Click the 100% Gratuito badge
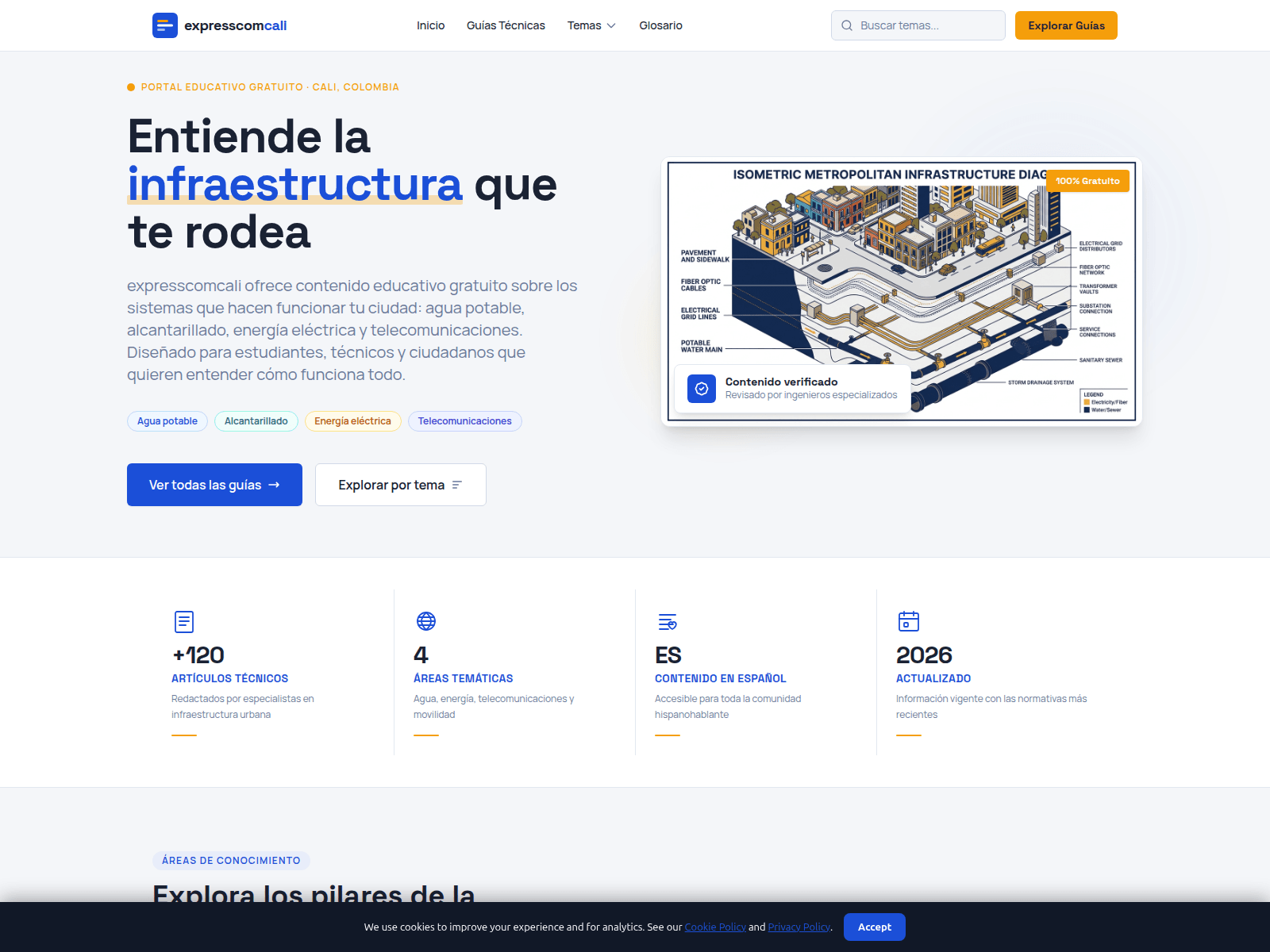The image size is (1270, 952). 1087,181
